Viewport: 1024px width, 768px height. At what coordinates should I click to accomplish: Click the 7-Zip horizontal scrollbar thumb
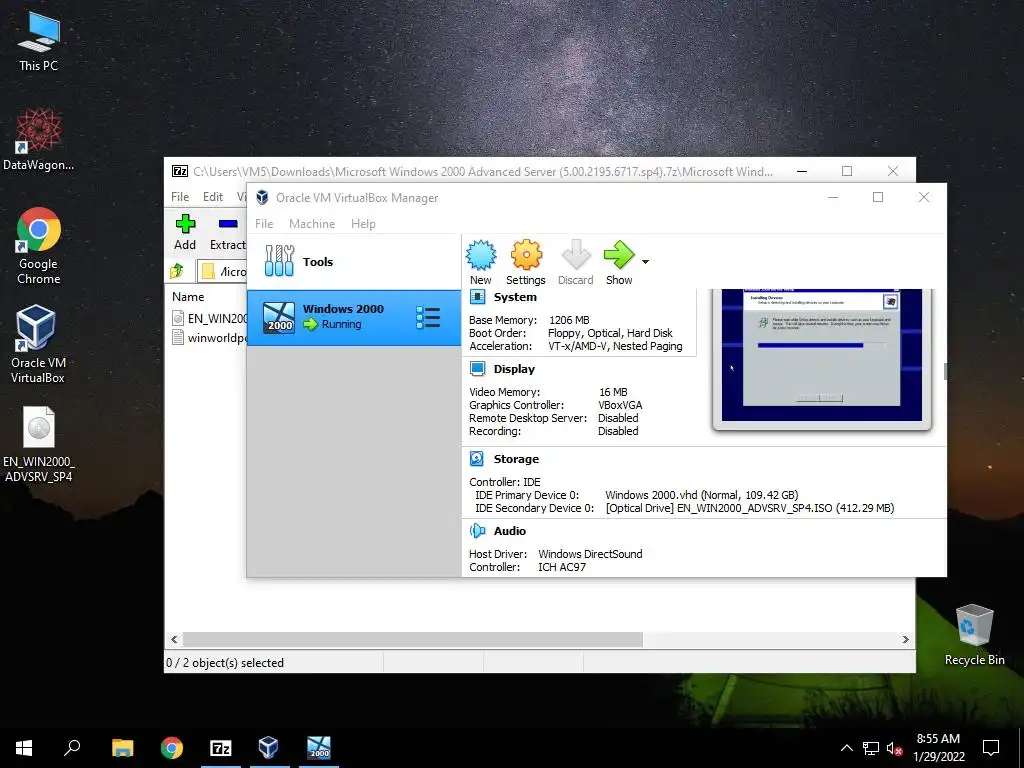(x=412, y=639)
